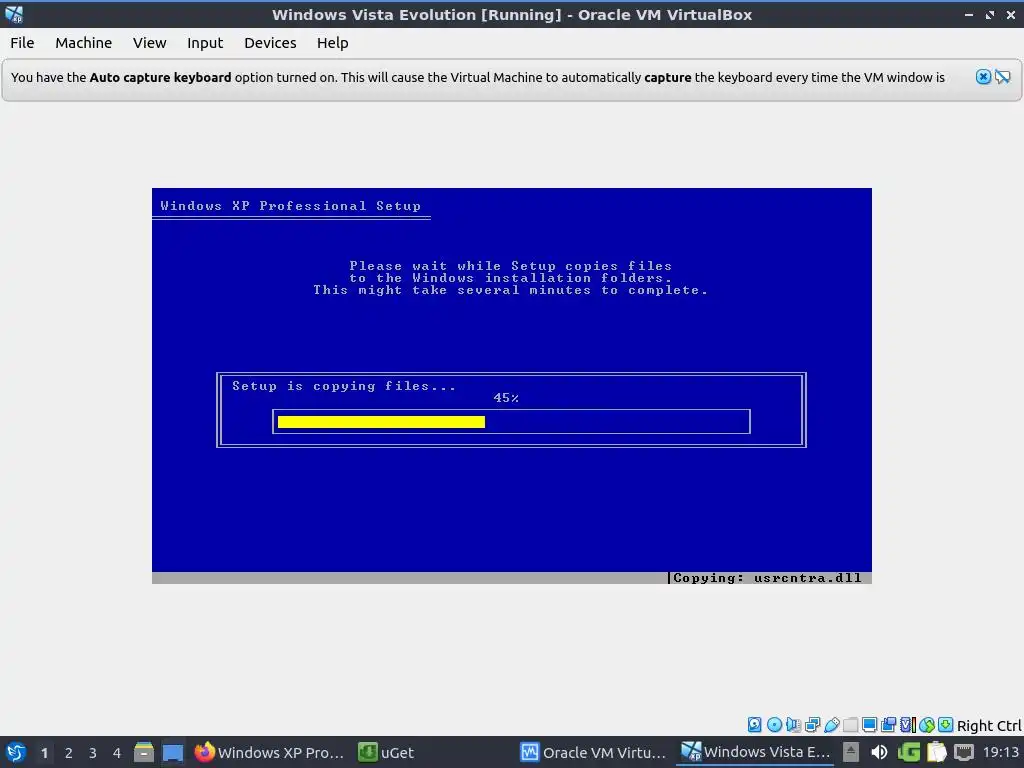Click the wired network tray icon
This screenshot has width=1024, height=768.
964,752
